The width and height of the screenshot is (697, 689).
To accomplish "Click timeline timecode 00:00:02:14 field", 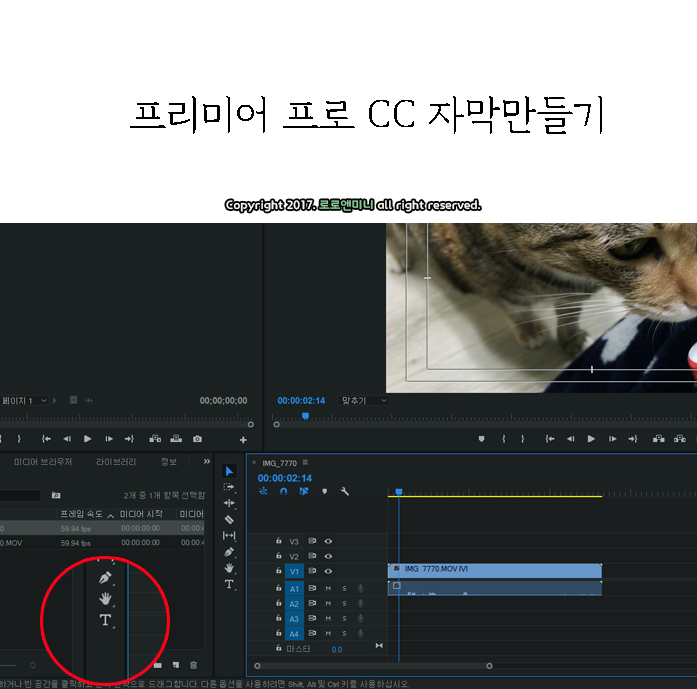I will pos(285,478).
